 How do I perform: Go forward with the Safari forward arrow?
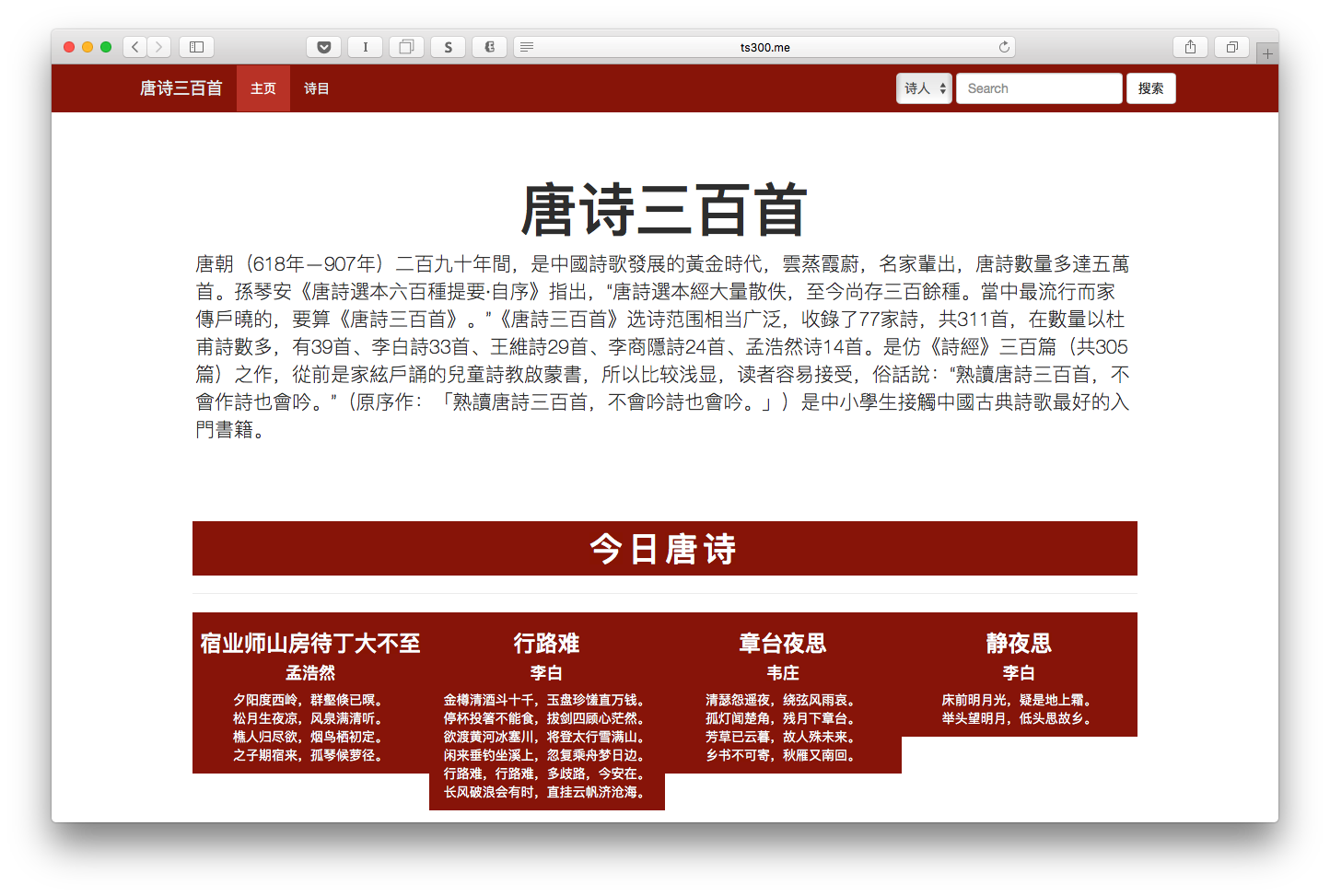(159, 47)
